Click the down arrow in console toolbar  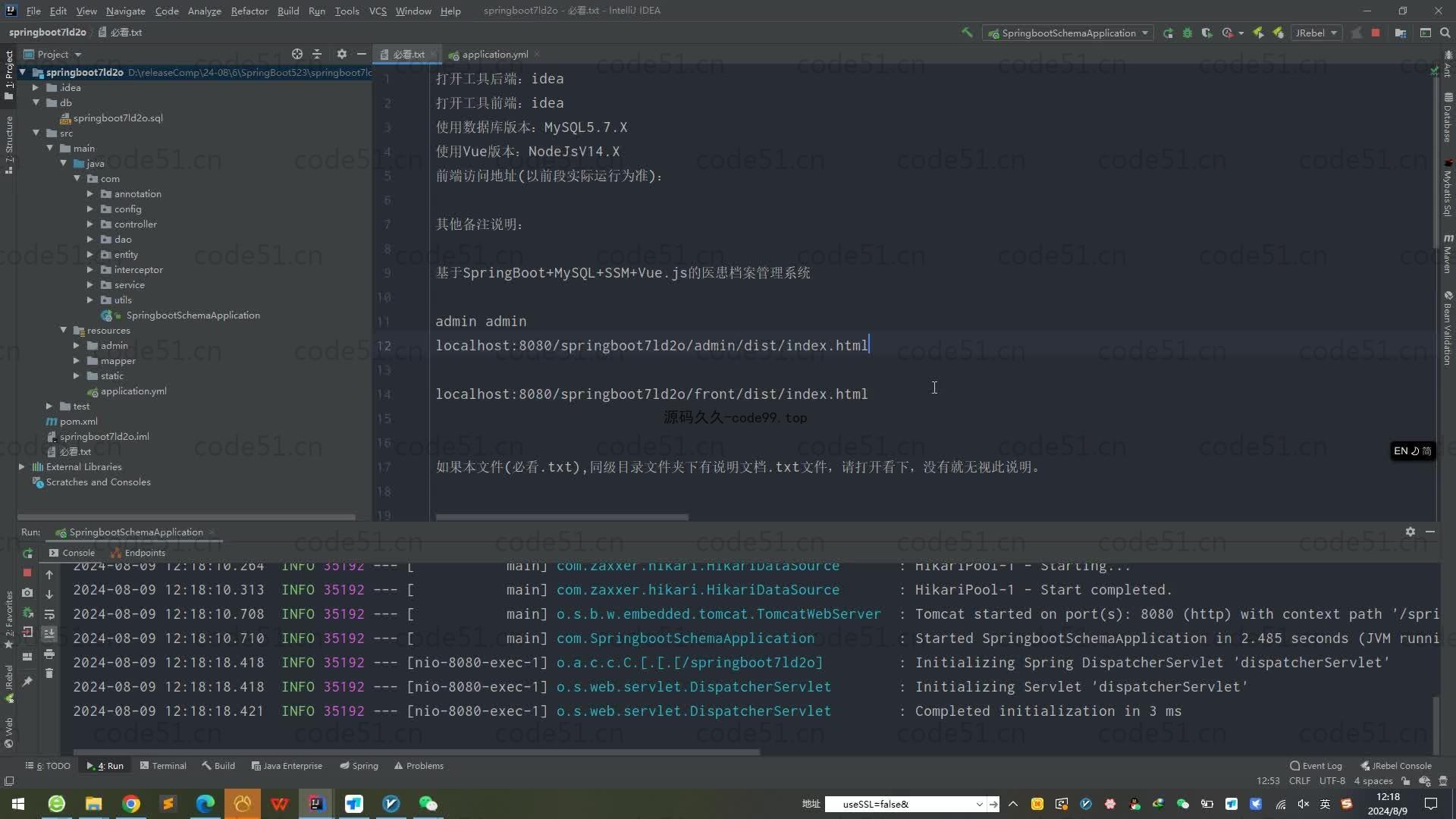pos(49,595)
